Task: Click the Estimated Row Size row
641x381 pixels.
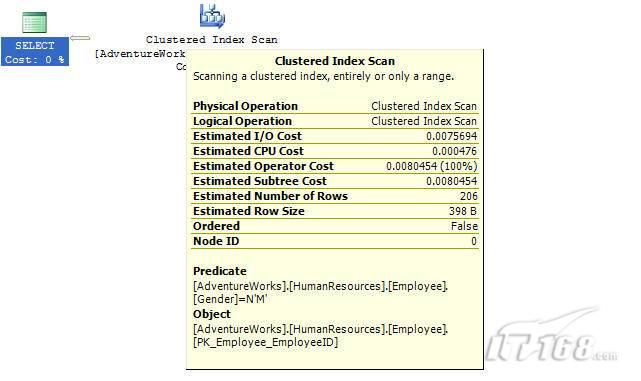Action: click(x=335, y=211)
